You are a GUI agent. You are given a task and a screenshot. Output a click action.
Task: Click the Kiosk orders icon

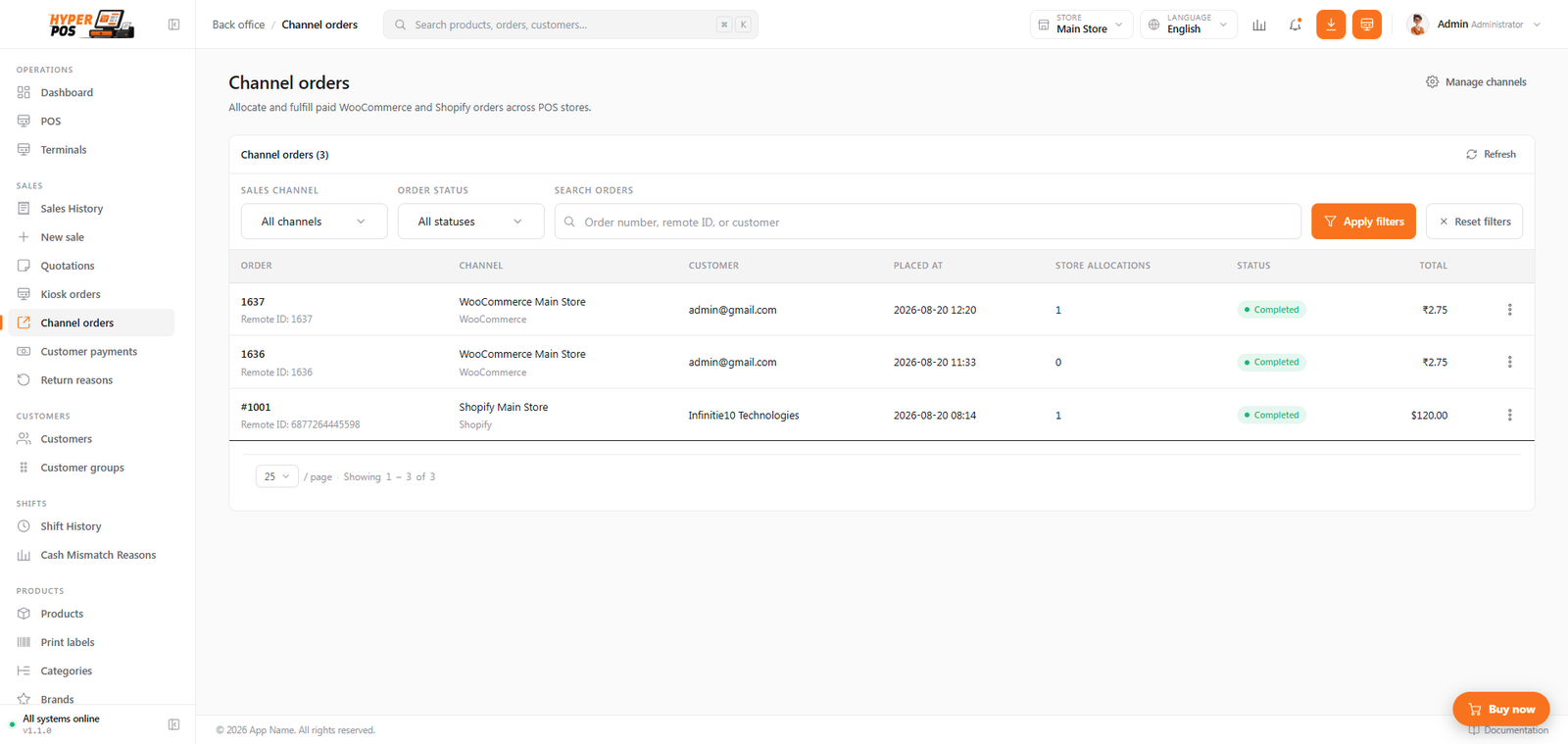(24, 293)
